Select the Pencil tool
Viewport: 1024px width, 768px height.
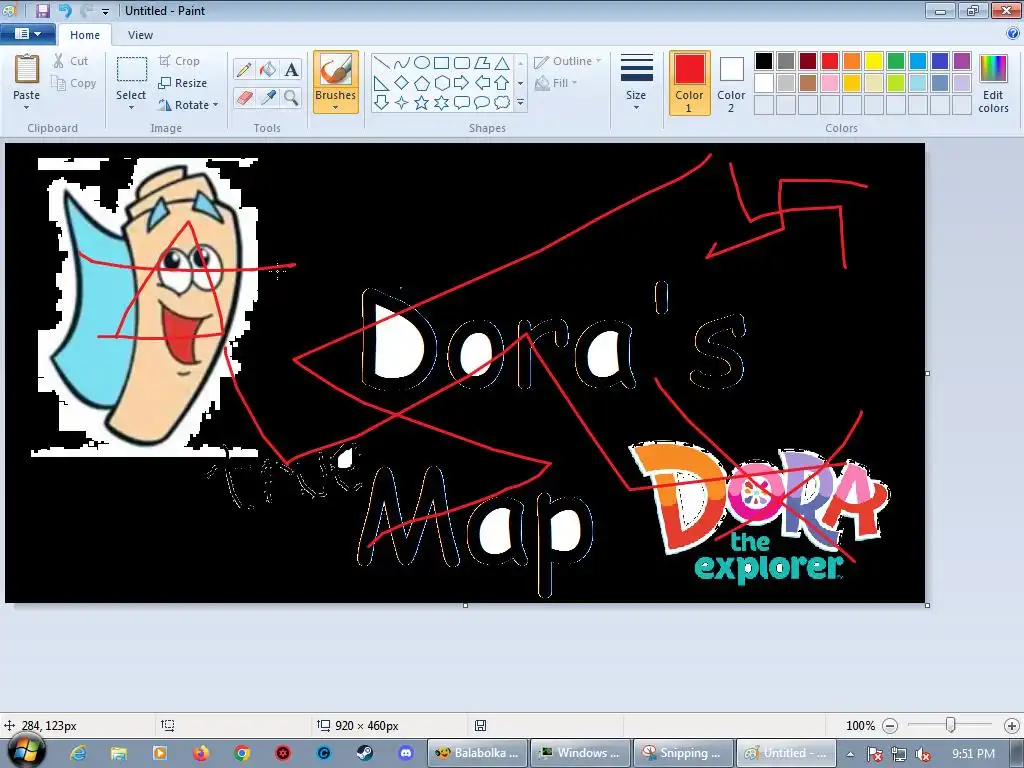244,69
